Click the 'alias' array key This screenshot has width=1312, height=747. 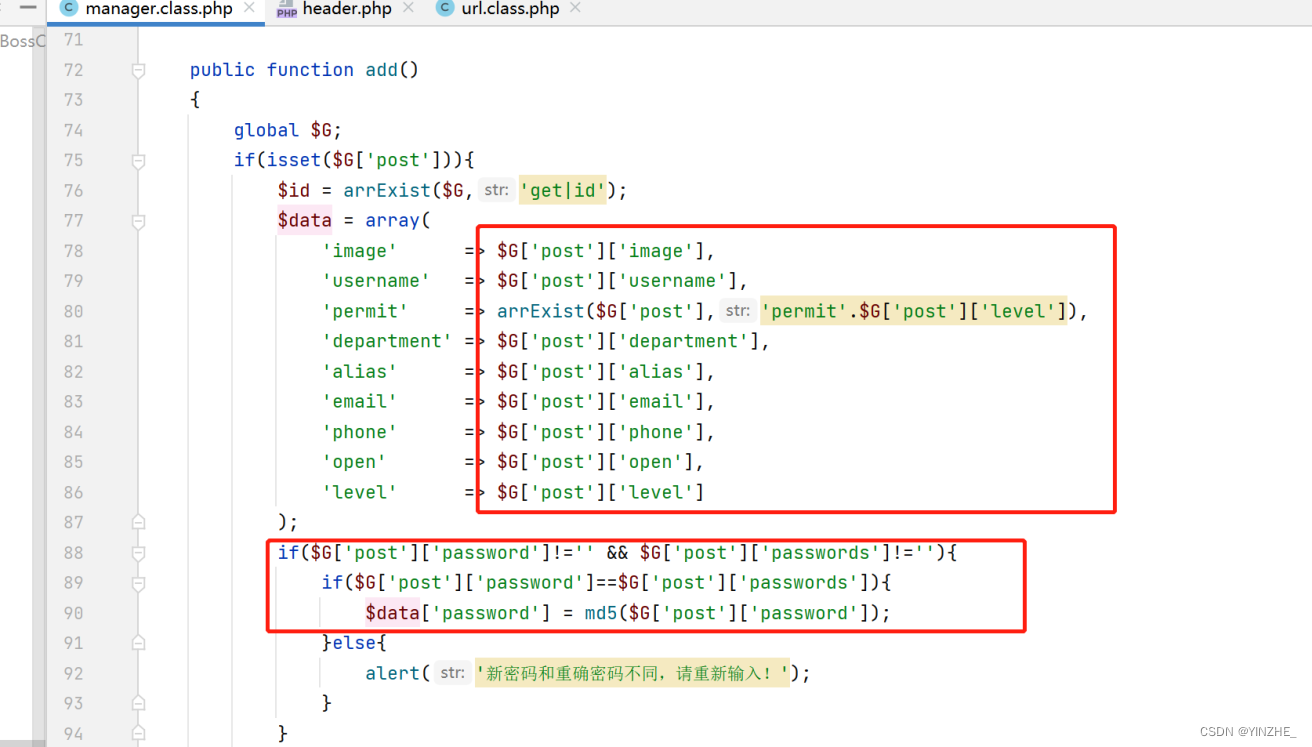[359, 371]
